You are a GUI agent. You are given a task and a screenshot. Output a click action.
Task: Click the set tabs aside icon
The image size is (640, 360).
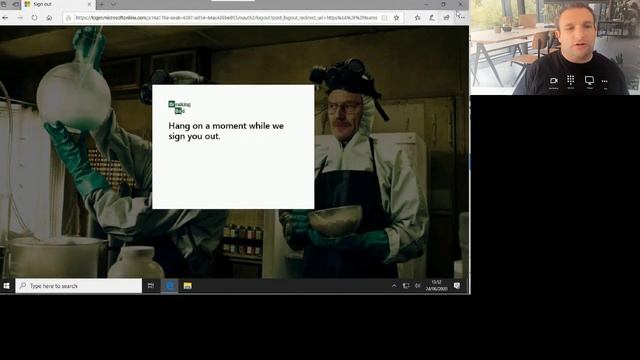(16, 4)
